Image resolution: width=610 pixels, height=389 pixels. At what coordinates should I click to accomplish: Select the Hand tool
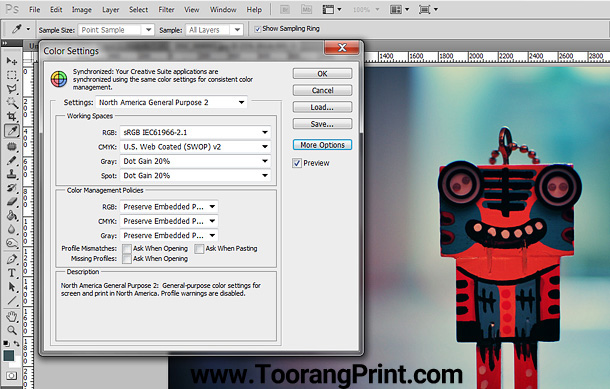[x=12, y=317]
